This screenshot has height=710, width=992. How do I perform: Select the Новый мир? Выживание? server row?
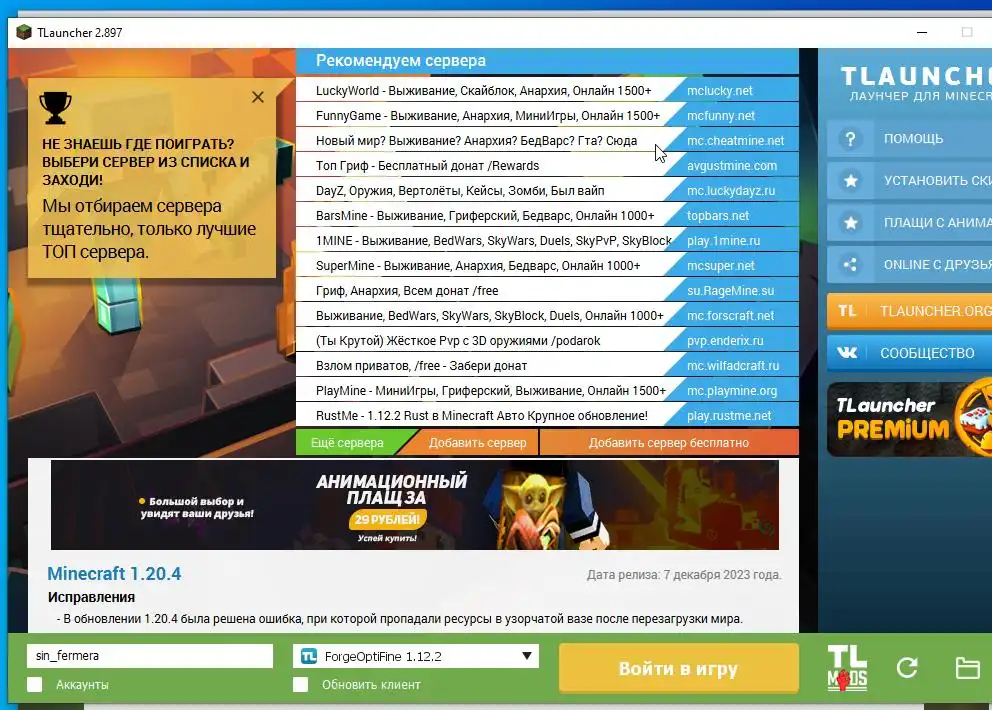[x=547, y=140]
